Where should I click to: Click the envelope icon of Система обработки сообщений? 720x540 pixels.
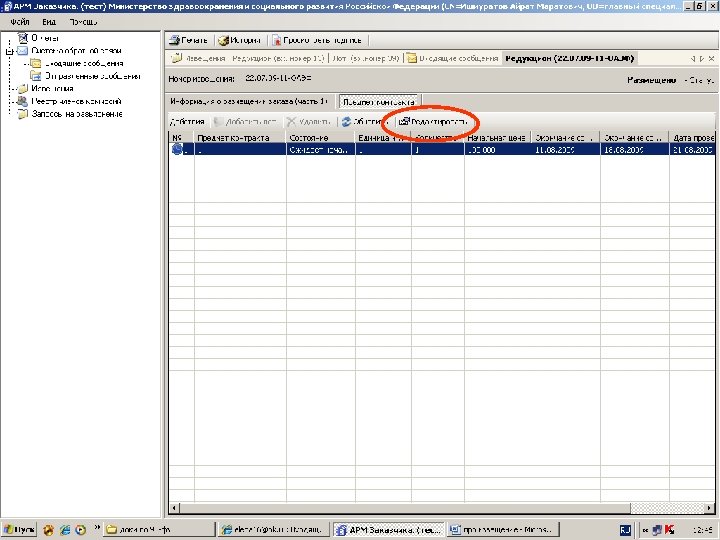point(22,51)
